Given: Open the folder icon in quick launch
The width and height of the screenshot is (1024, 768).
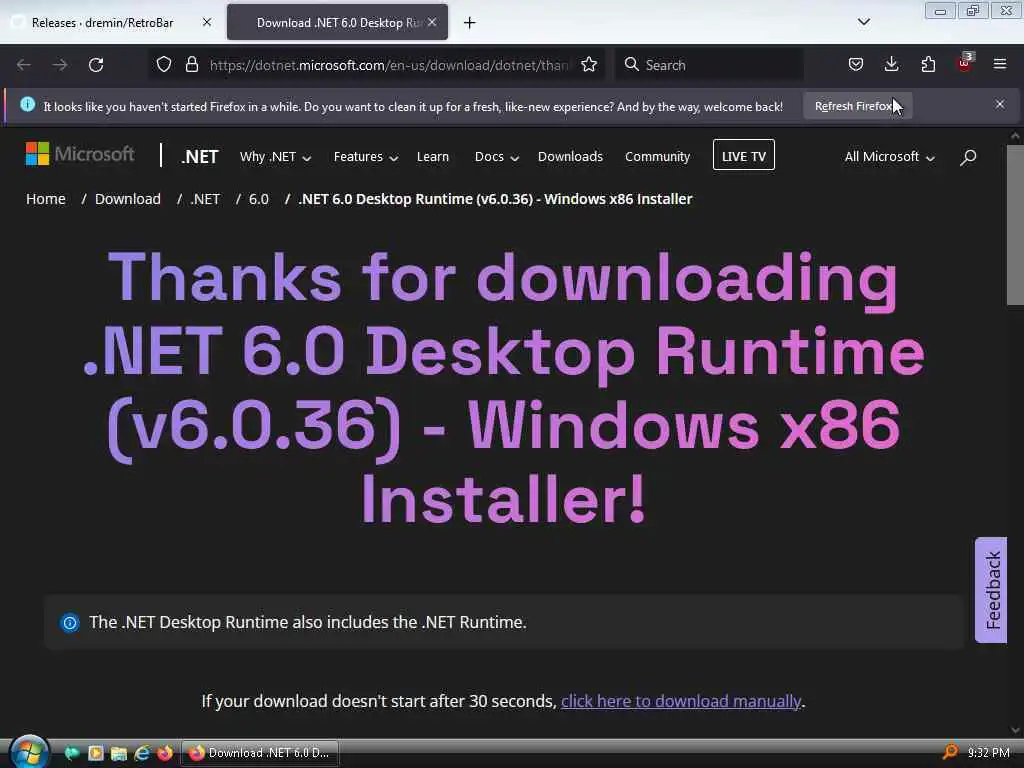Looking at the screenshot, I should pos(118,753).
